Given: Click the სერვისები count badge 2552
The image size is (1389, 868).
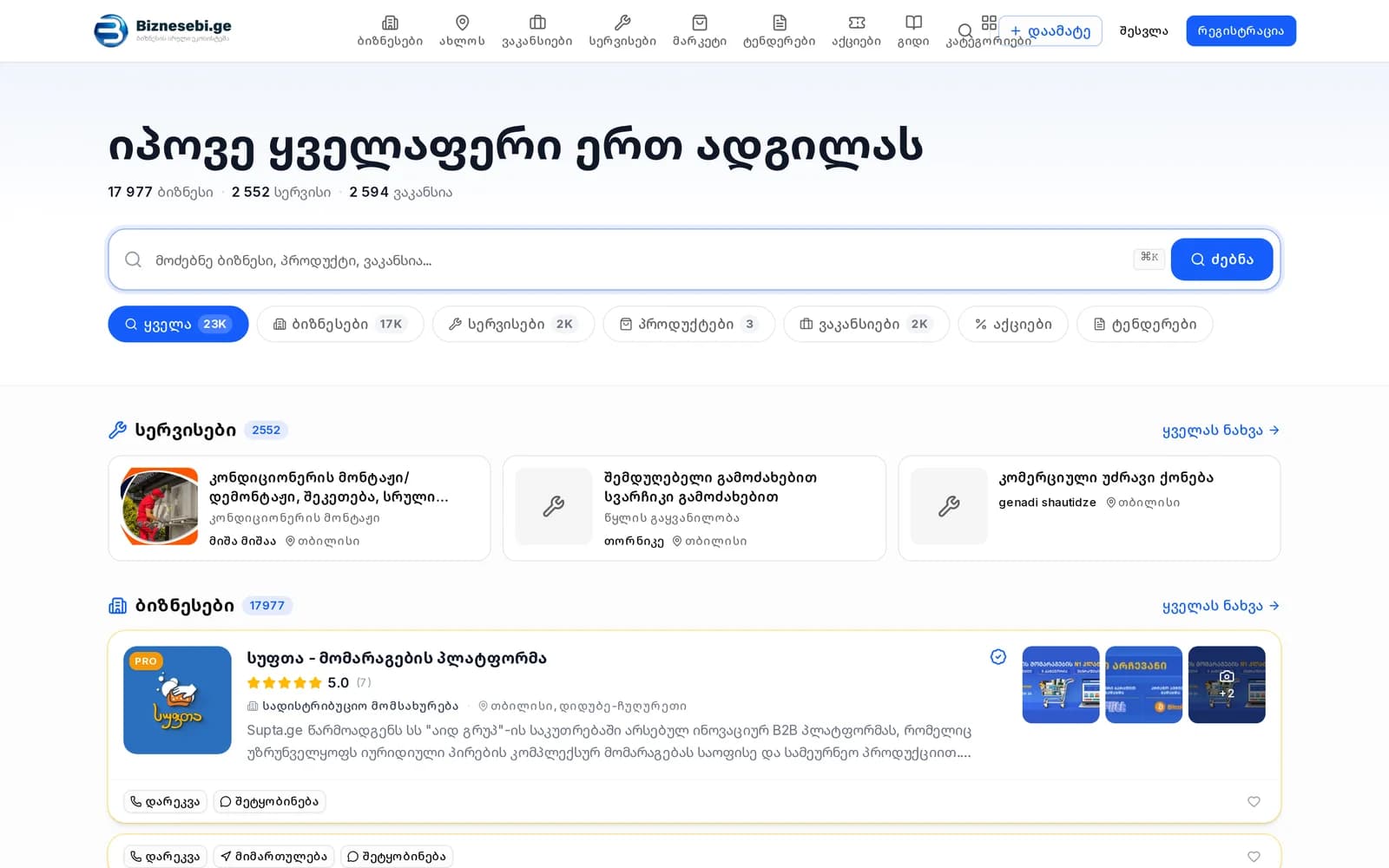Looking at the screenshot, I should [x=266, y=431].
